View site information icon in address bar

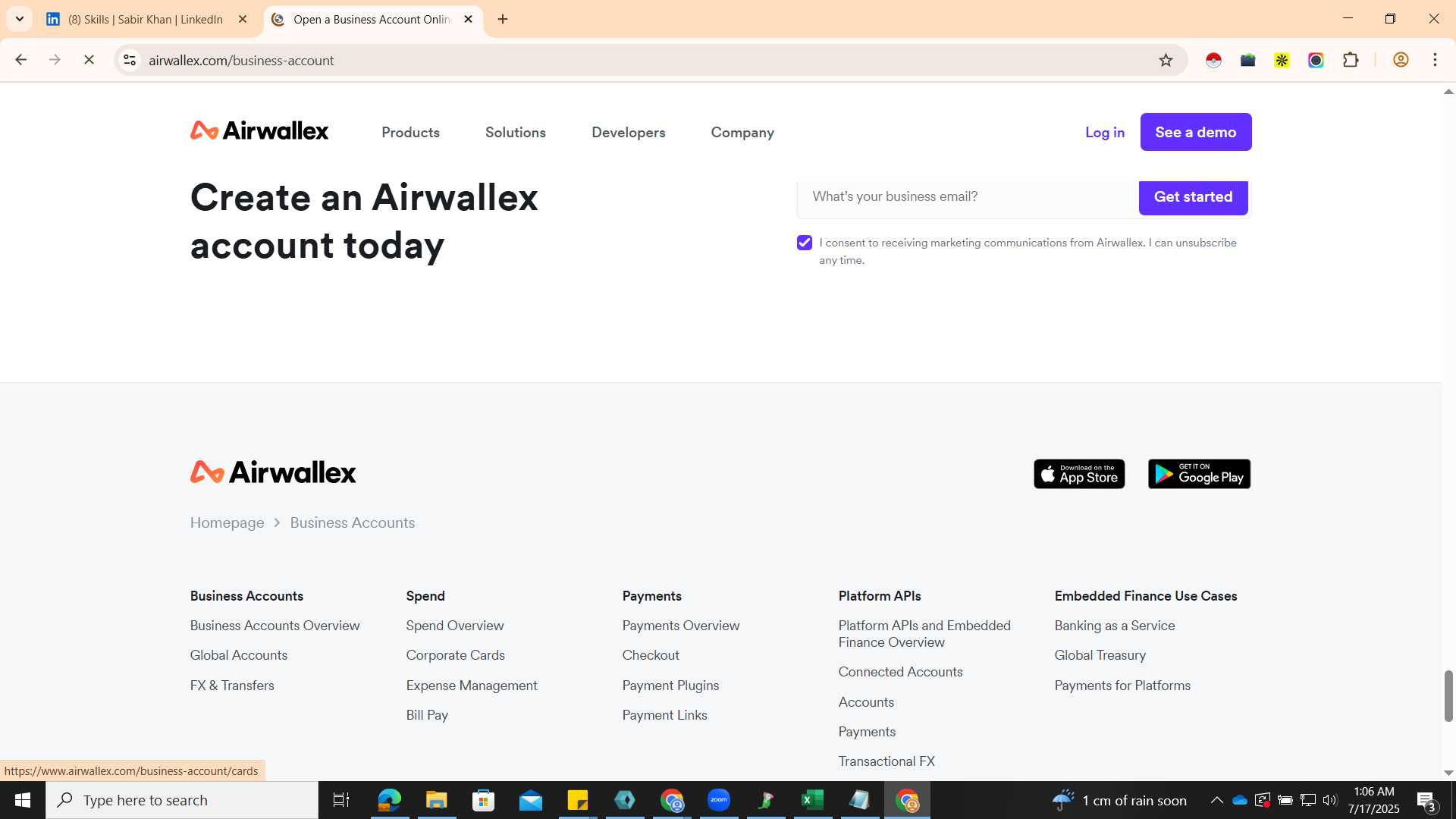130,60
